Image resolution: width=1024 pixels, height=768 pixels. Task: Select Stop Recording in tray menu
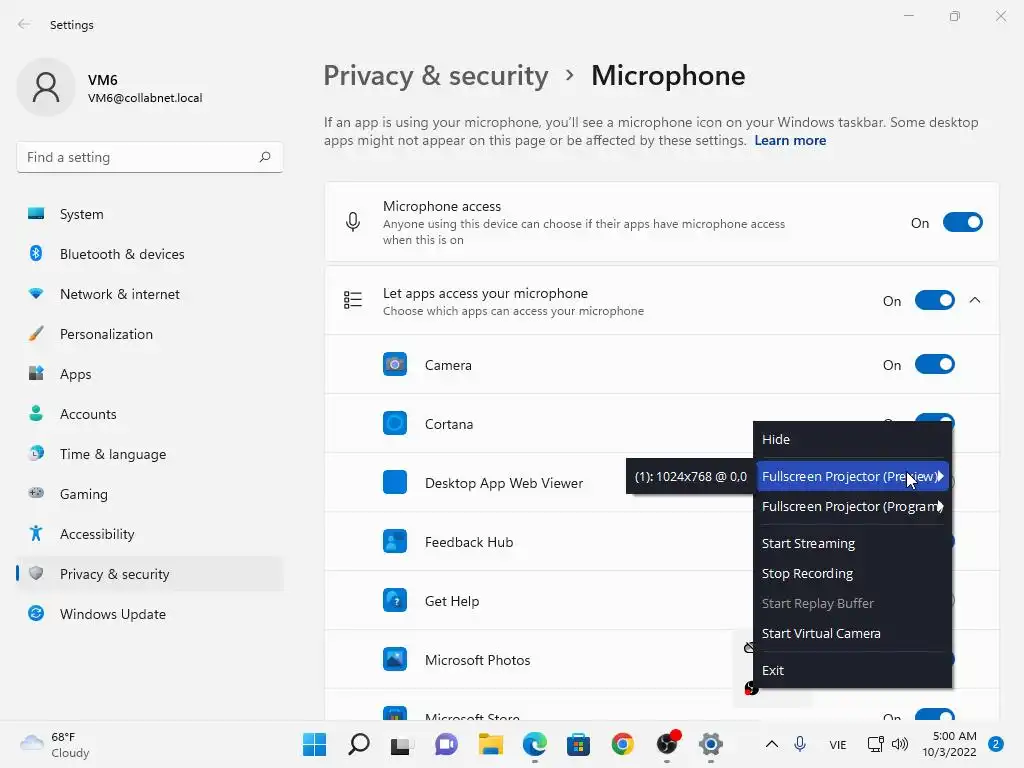pos(852,573)
